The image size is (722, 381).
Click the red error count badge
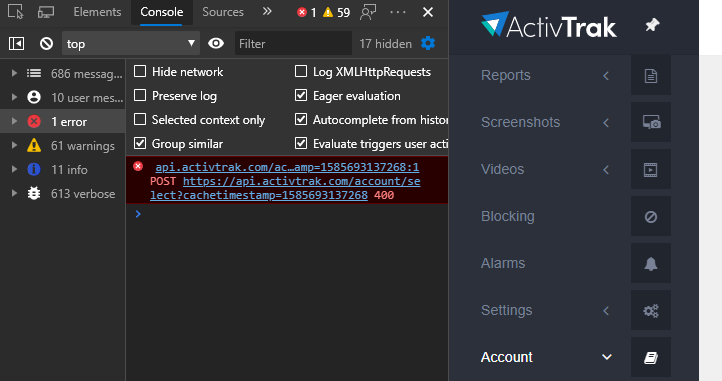307,12
